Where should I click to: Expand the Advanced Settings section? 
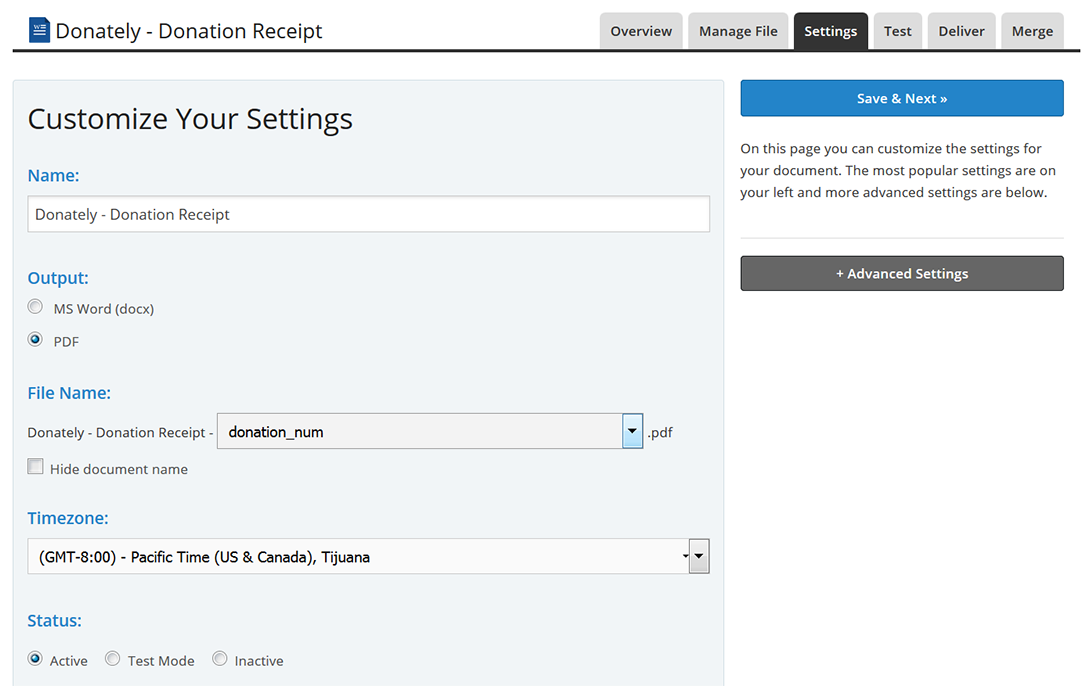point(901,273)
